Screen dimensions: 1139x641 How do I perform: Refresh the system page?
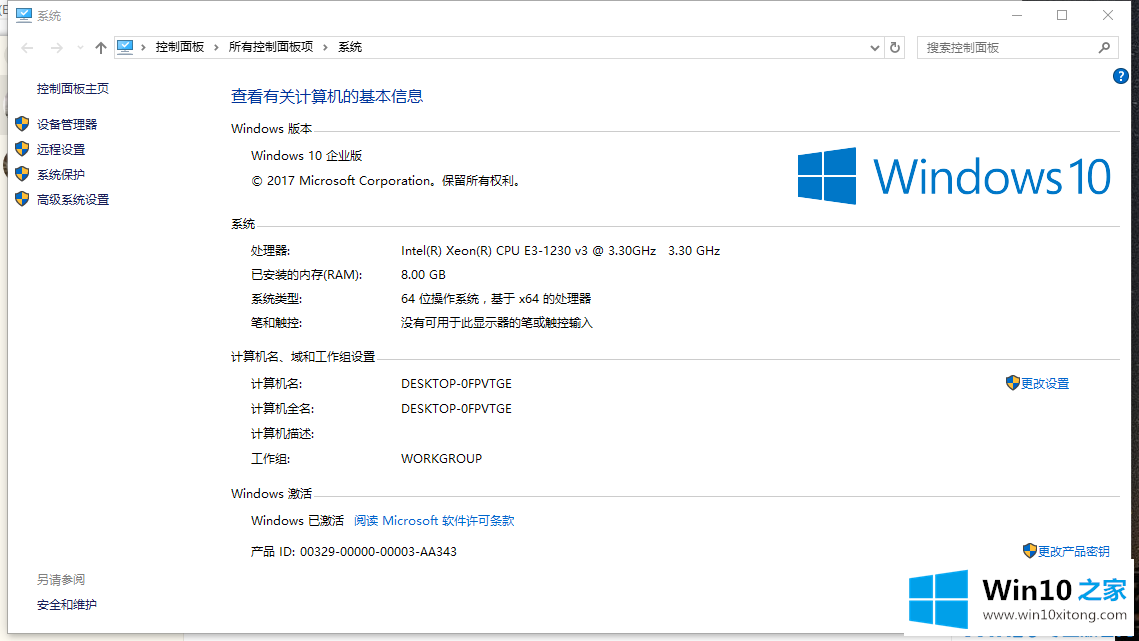coord(895,48)
